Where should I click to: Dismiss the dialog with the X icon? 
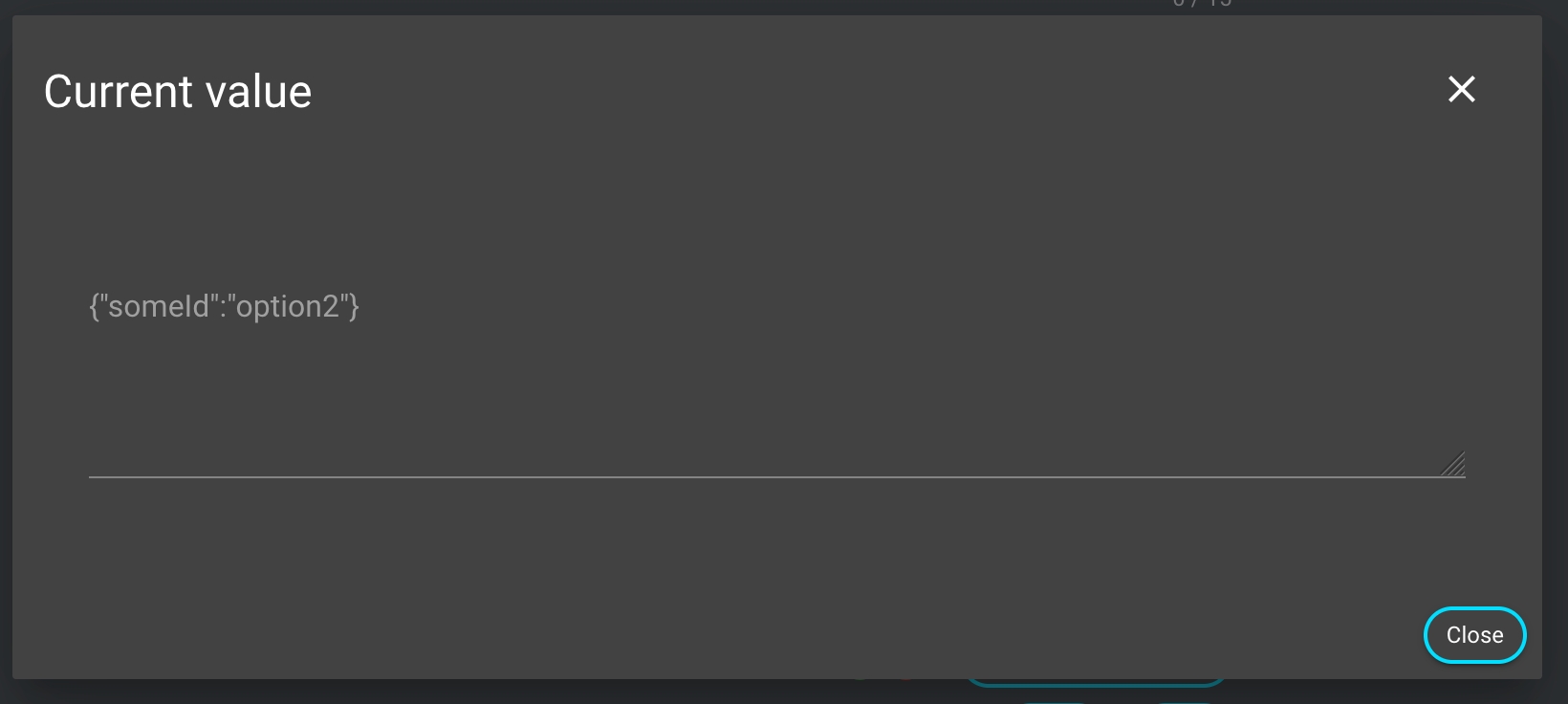[x=1461, y=89]
